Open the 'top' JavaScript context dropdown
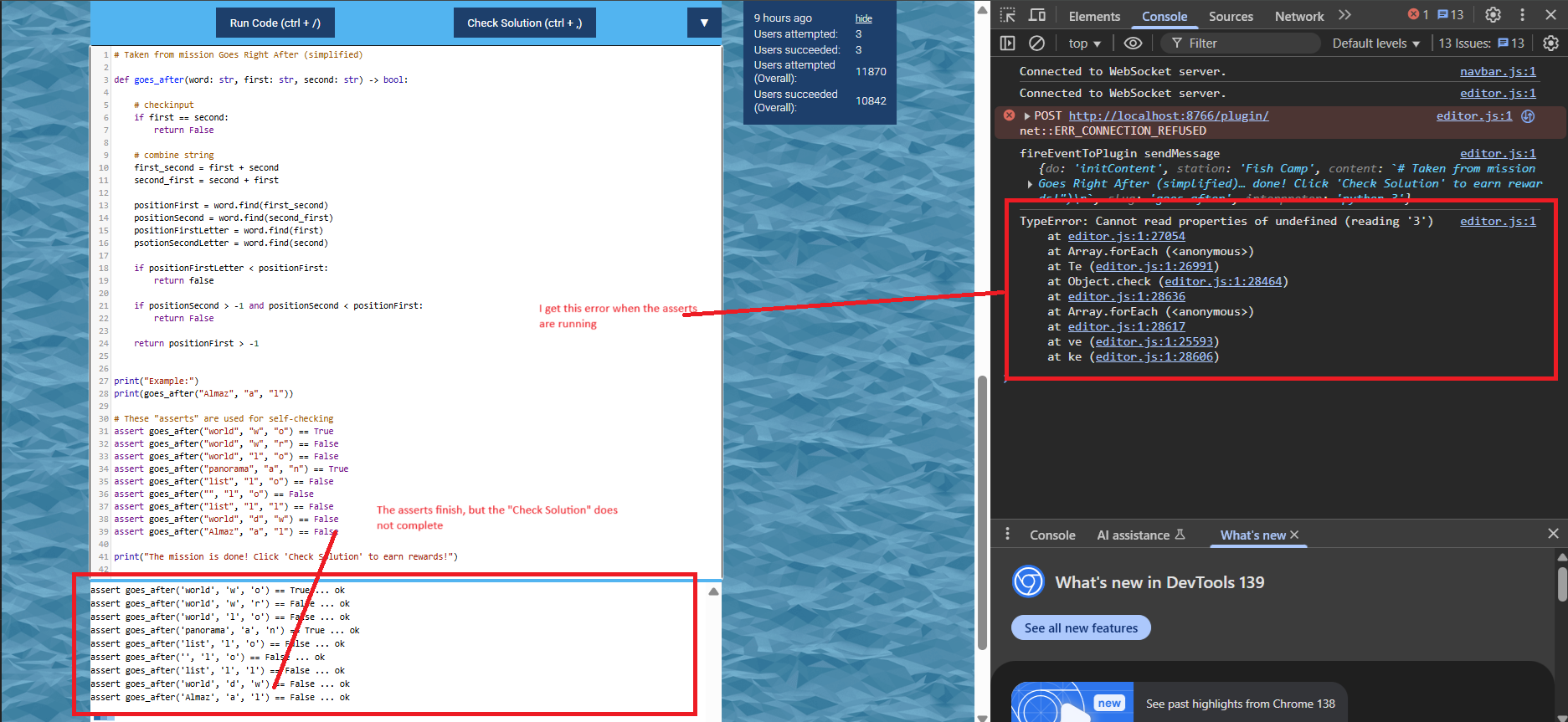The height and width of the screenshot is (722, 1568). coord(1084,44)
